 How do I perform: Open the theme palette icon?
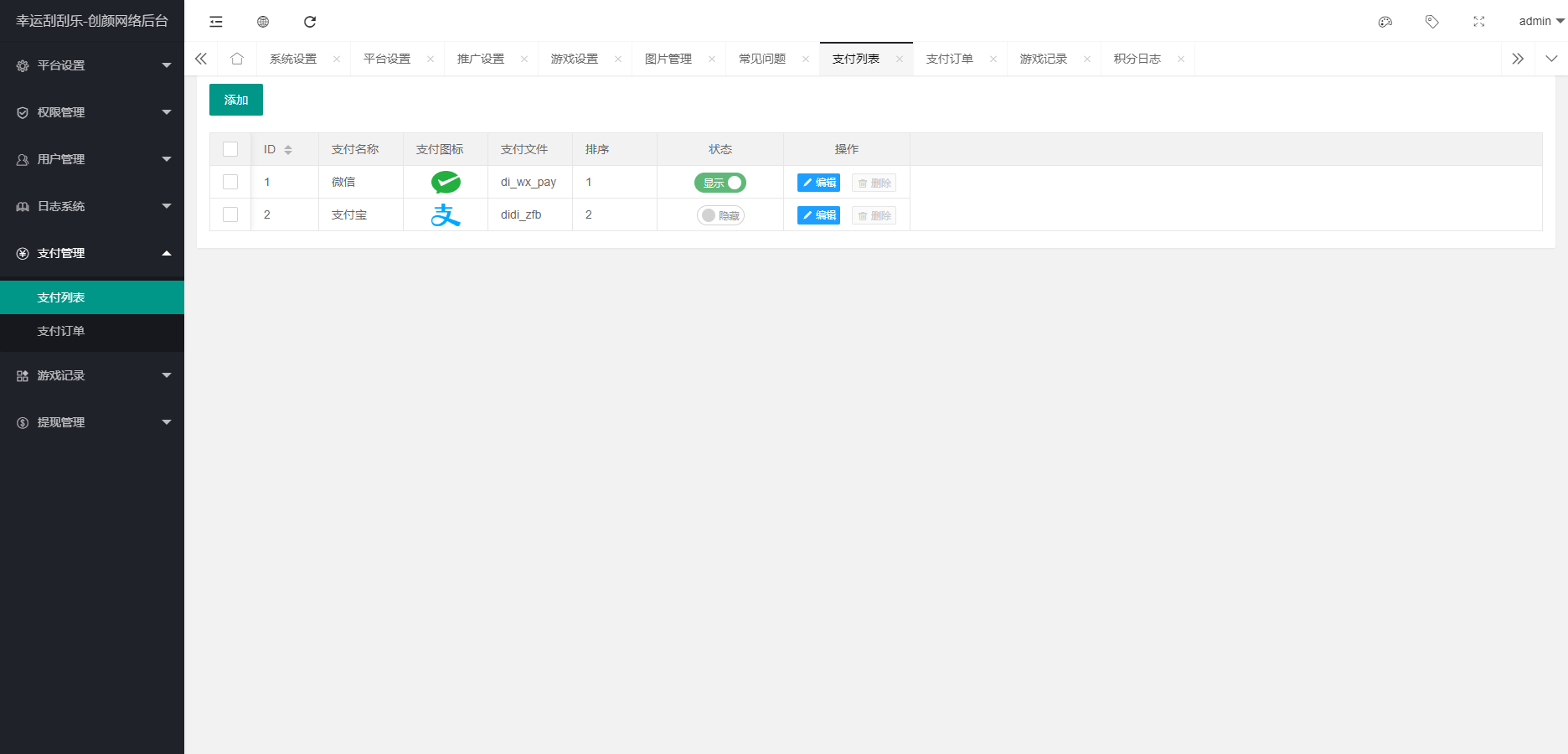coord(1385,22)
